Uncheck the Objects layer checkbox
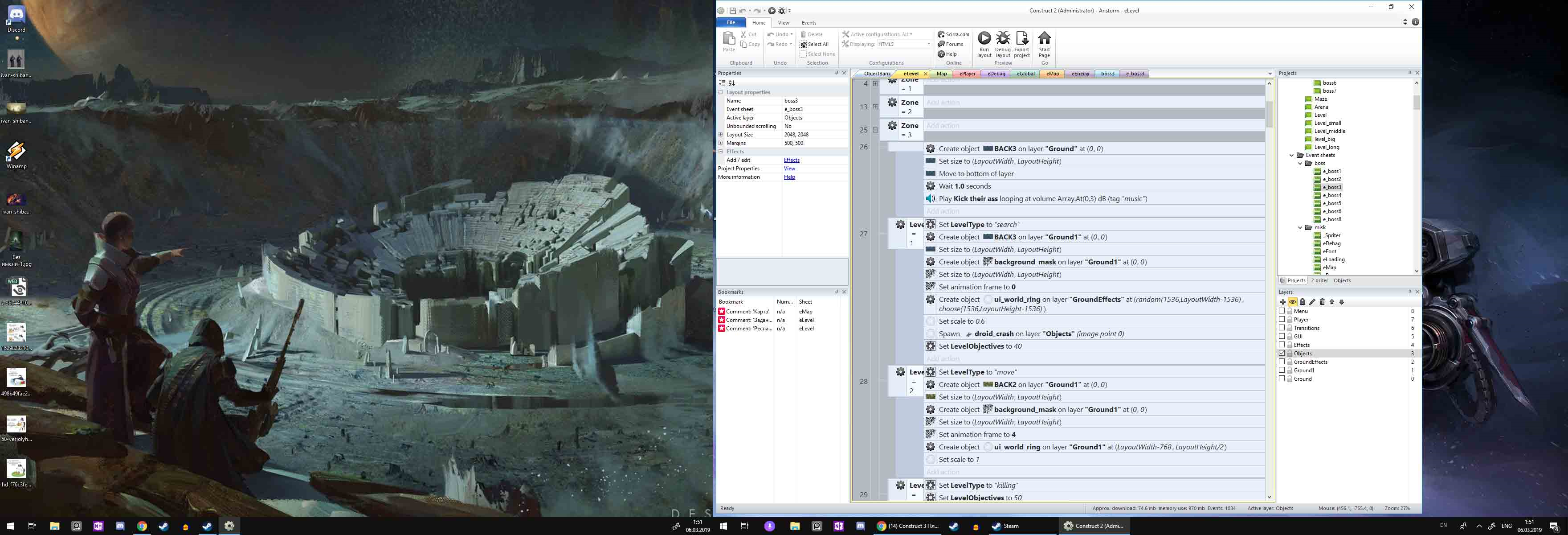This screenshot has height=535, width=1568. point(1282,354)
